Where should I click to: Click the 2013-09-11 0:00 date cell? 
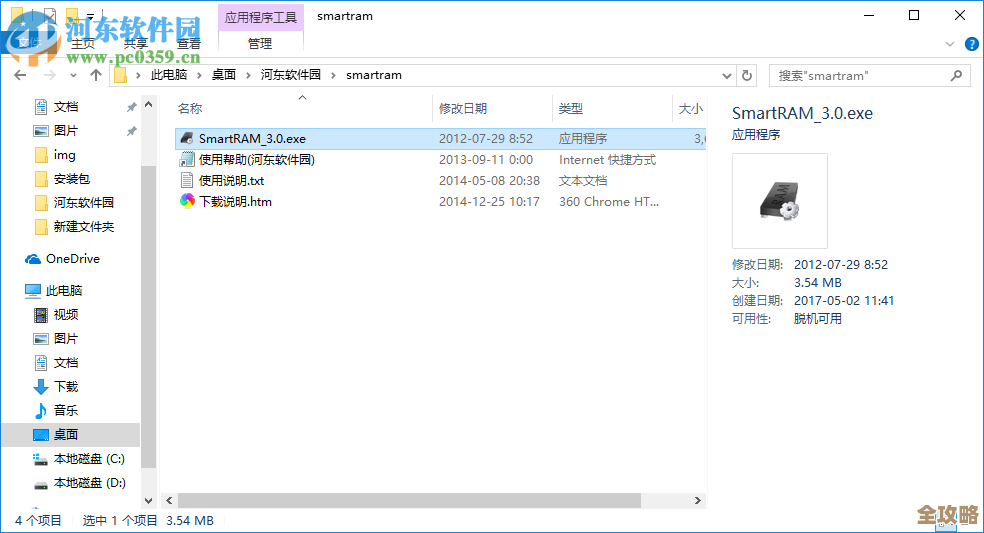486,159
